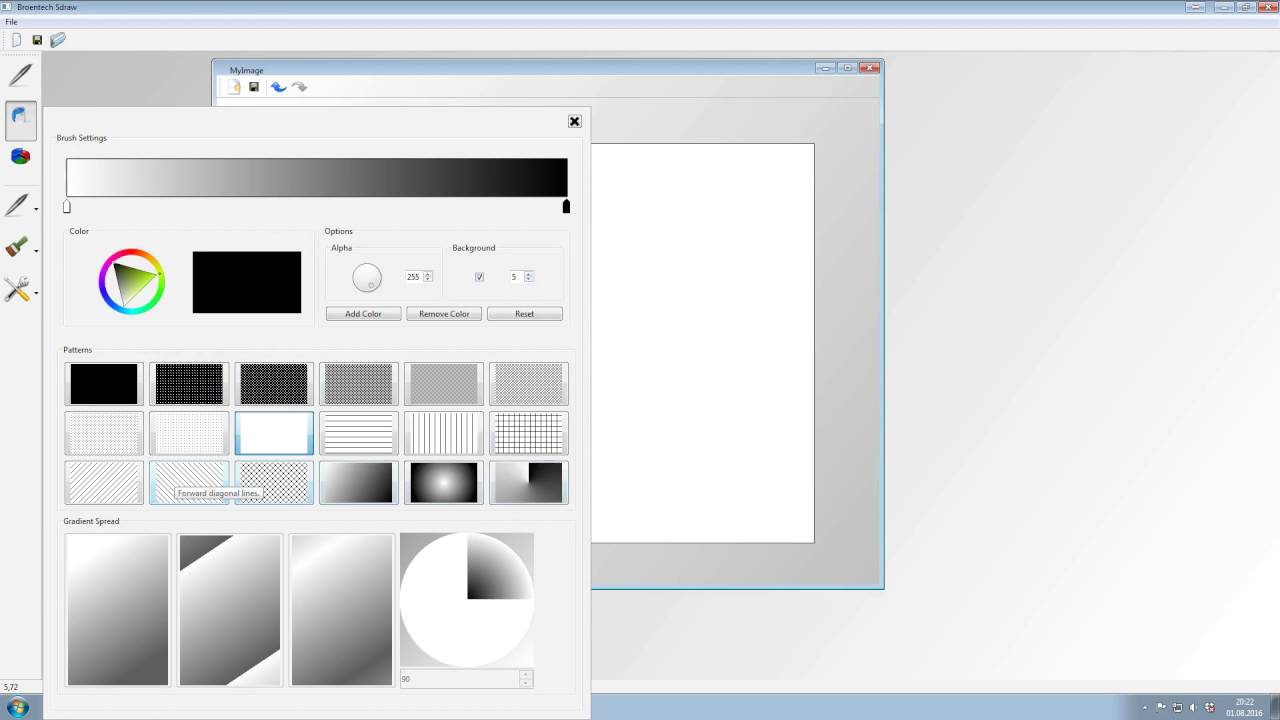The image size is (1280, 720).
Task: Expand the wrench tool dropdown arrow
Action: 37,294
